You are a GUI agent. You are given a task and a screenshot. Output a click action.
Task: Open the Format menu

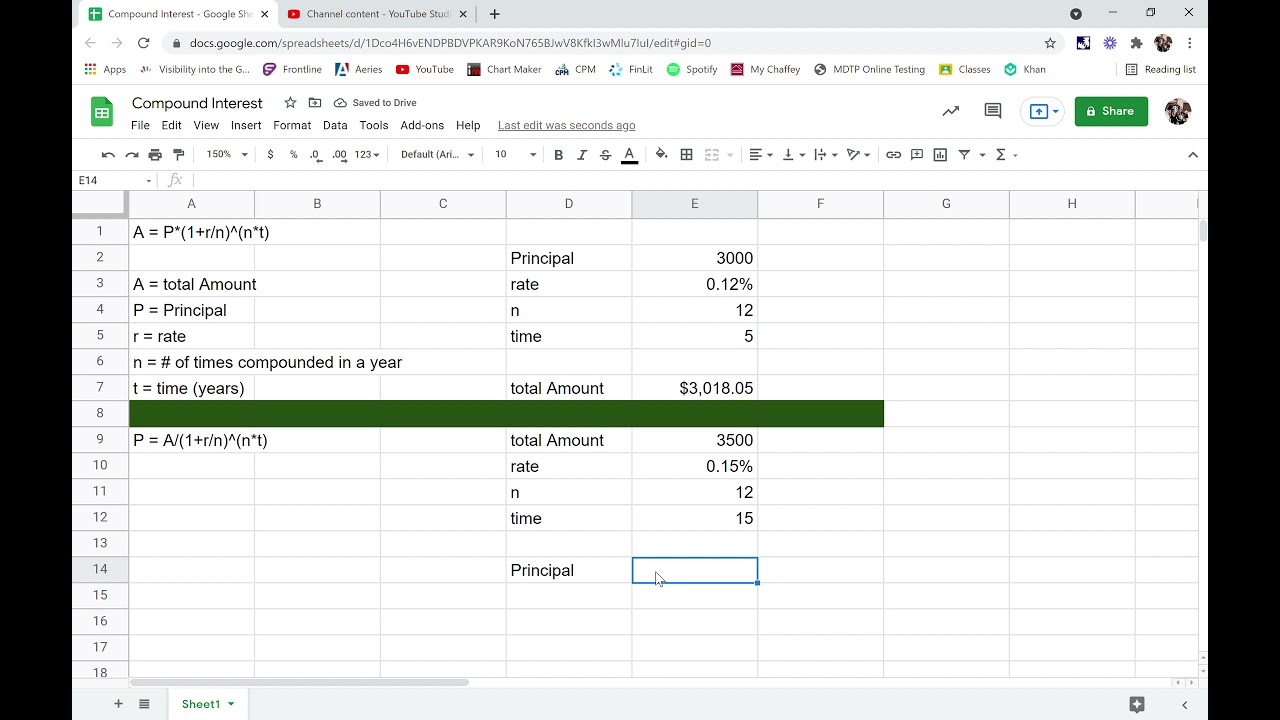292,125
